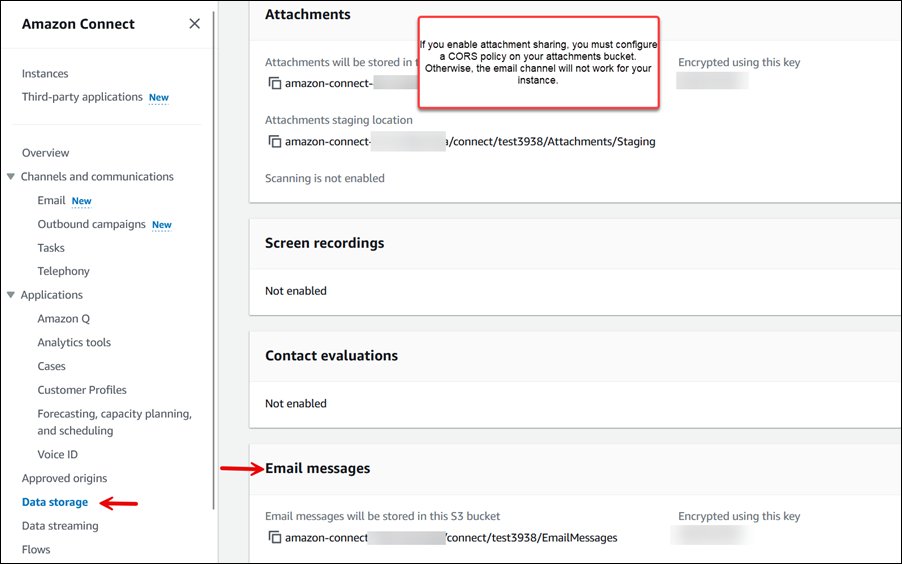Open Analytics tools page
Screen dimensions: 902x564
click(x=74, y=343)
